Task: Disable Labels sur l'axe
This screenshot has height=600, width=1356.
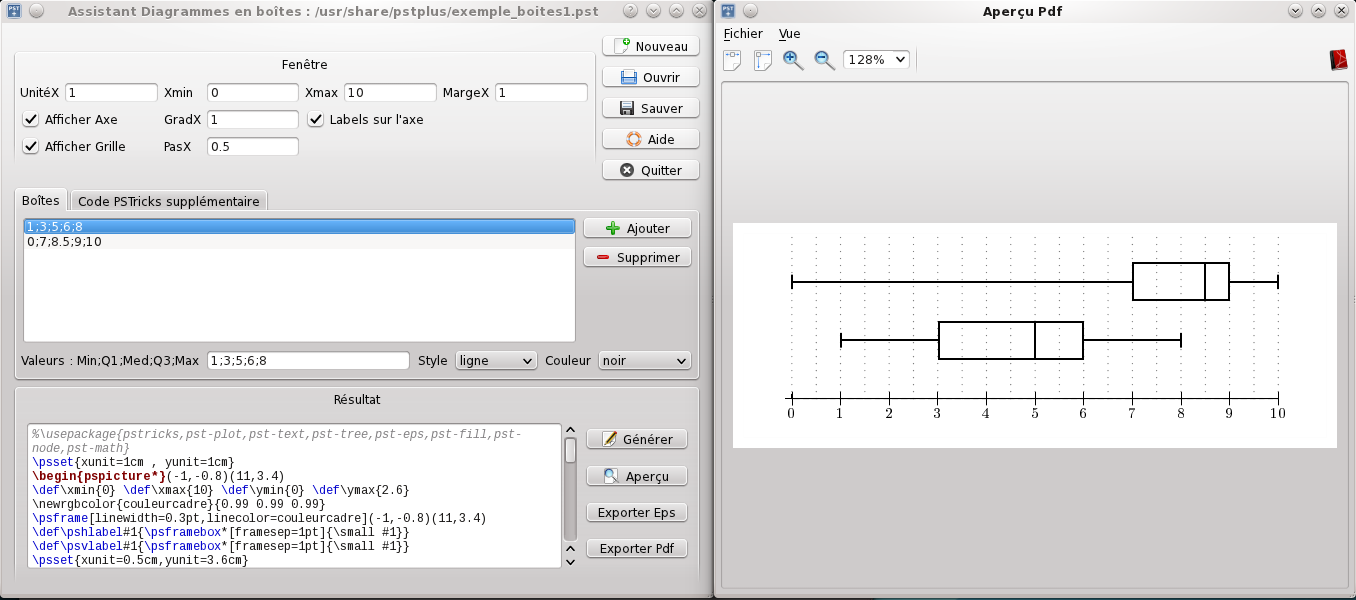Action: point(316,119)
